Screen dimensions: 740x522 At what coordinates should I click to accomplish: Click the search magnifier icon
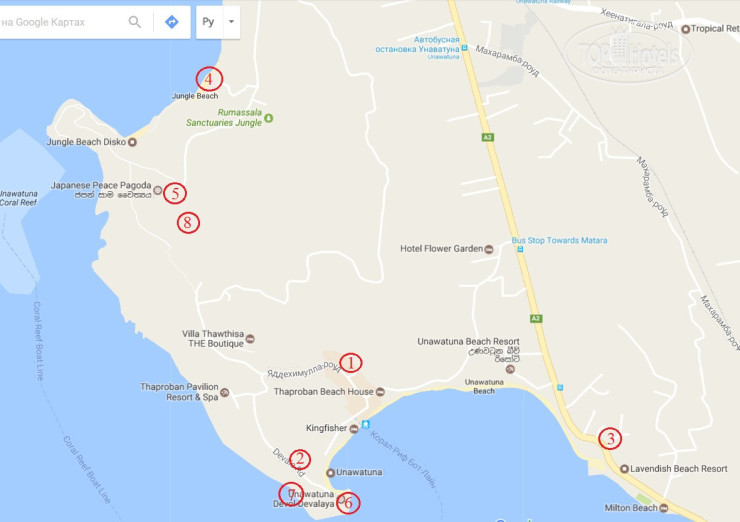click(x=135, y=22)
